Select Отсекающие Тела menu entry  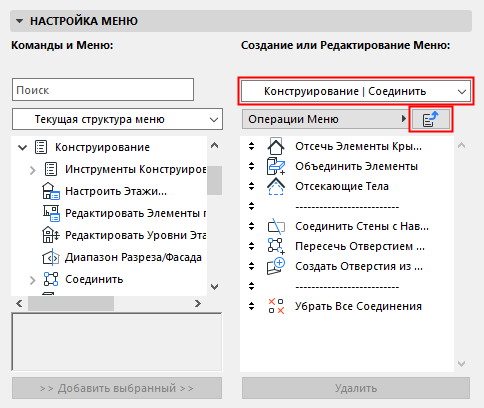342,186
